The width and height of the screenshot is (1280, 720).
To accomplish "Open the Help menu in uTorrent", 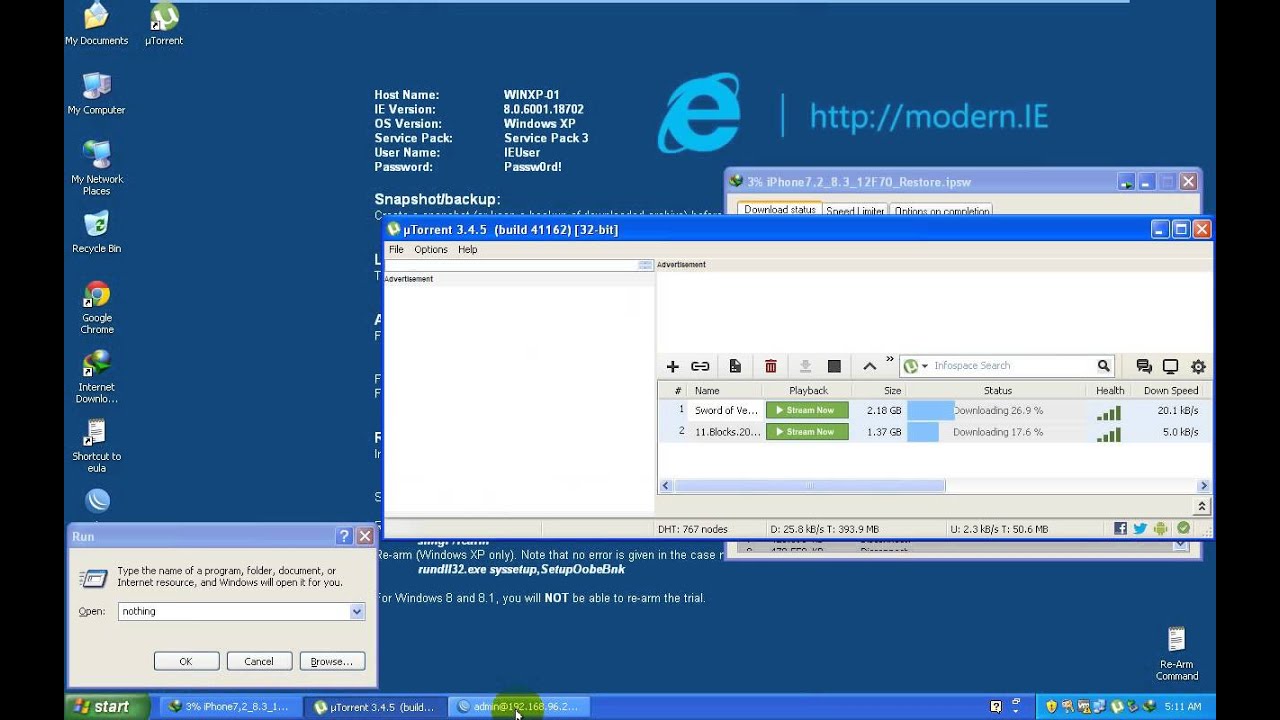I will click(467, 249).
